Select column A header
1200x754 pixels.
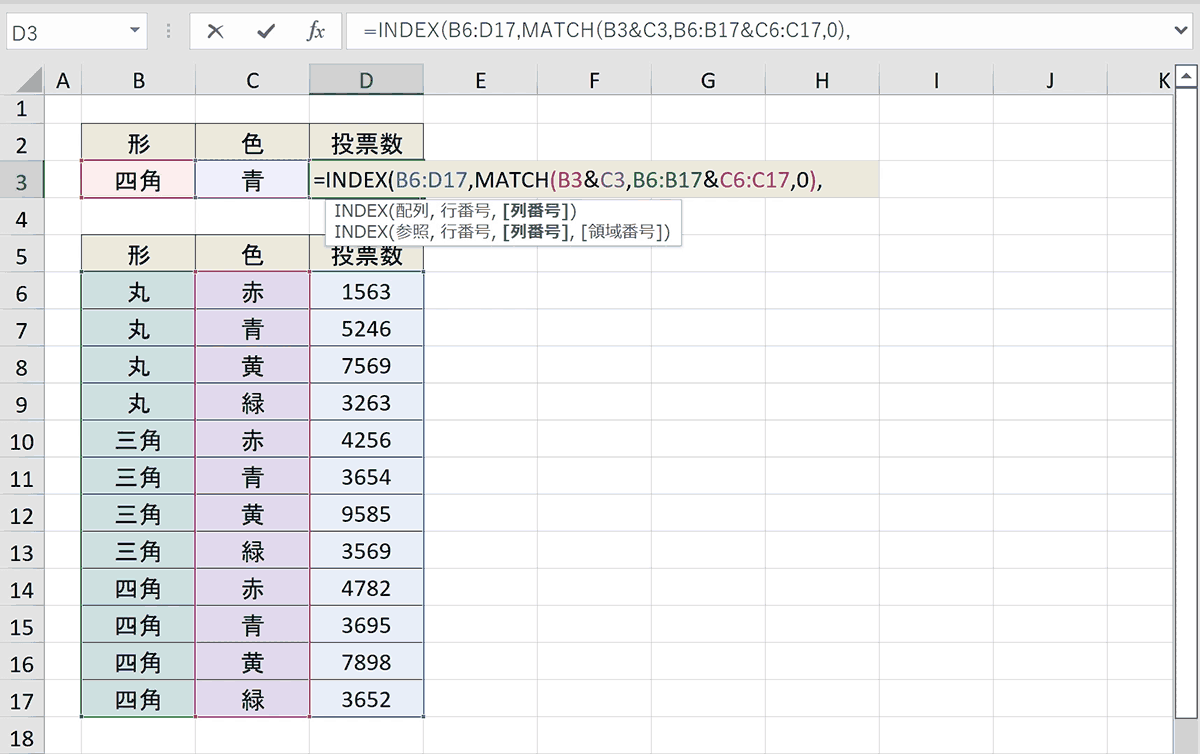click(62, 80)
